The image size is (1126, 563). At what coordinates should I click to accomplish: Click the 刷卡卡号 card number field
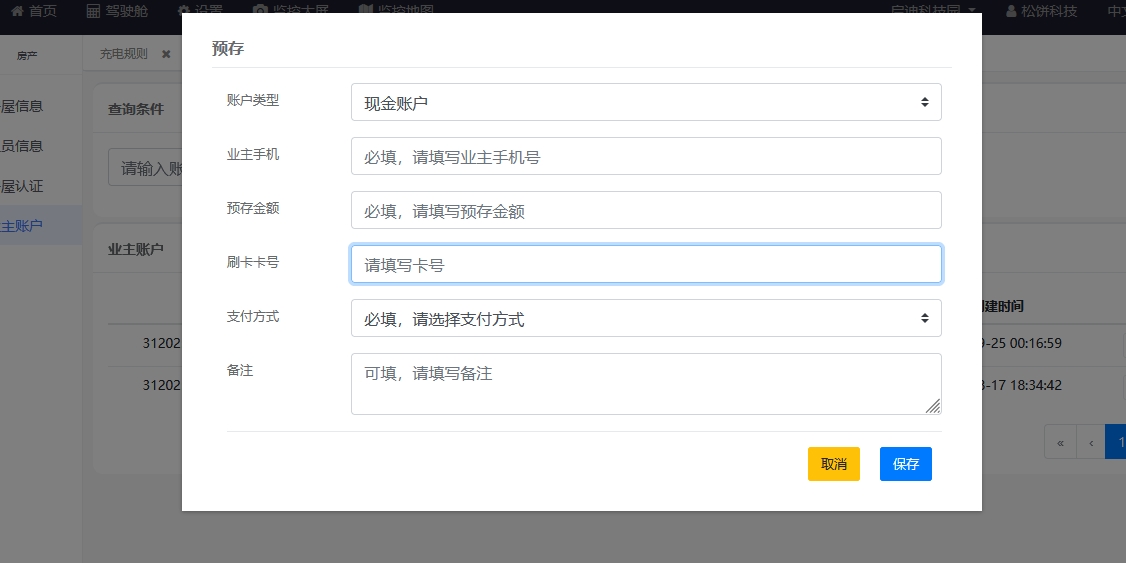click(645, 264)
